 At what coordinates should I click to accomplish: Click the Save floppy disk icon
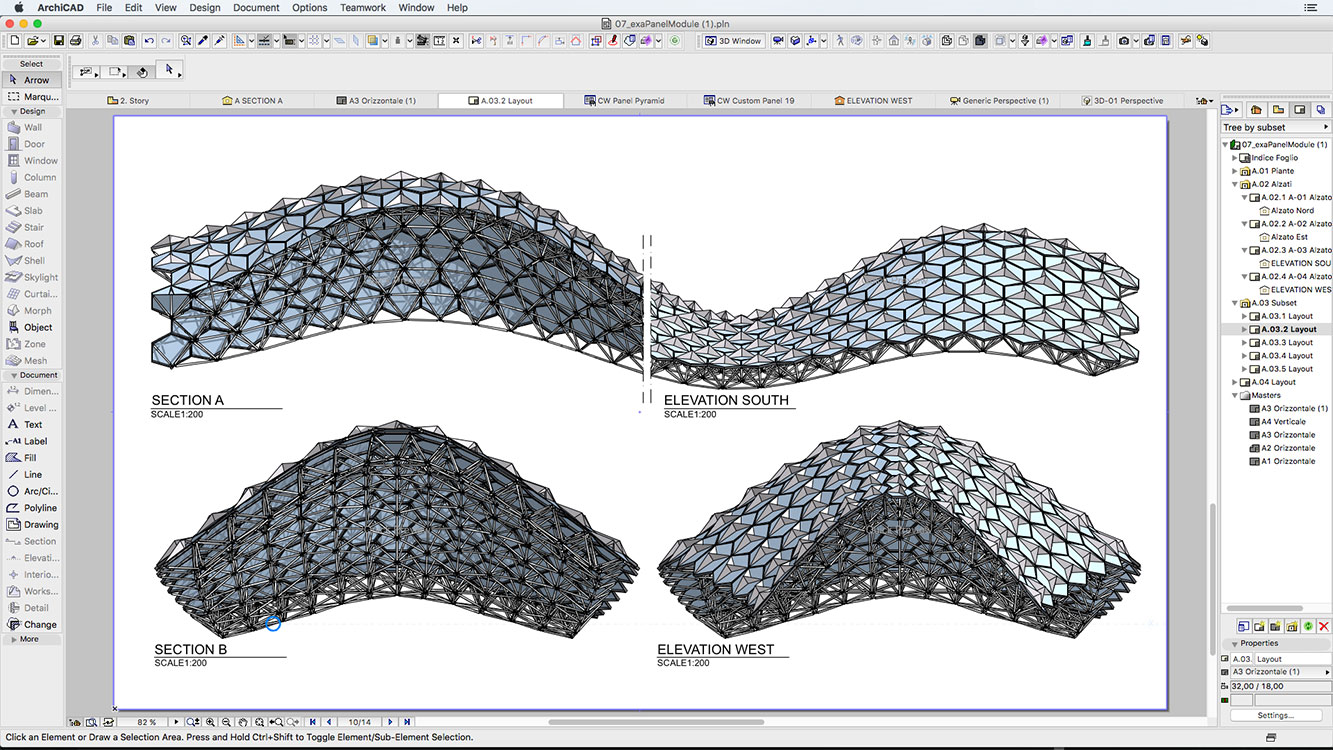tap(59, 41)
